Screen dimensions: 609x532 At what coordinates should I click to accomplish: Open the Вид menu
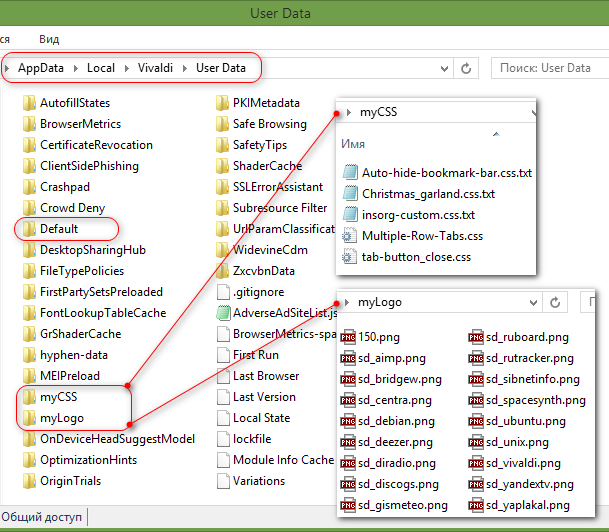49,38
